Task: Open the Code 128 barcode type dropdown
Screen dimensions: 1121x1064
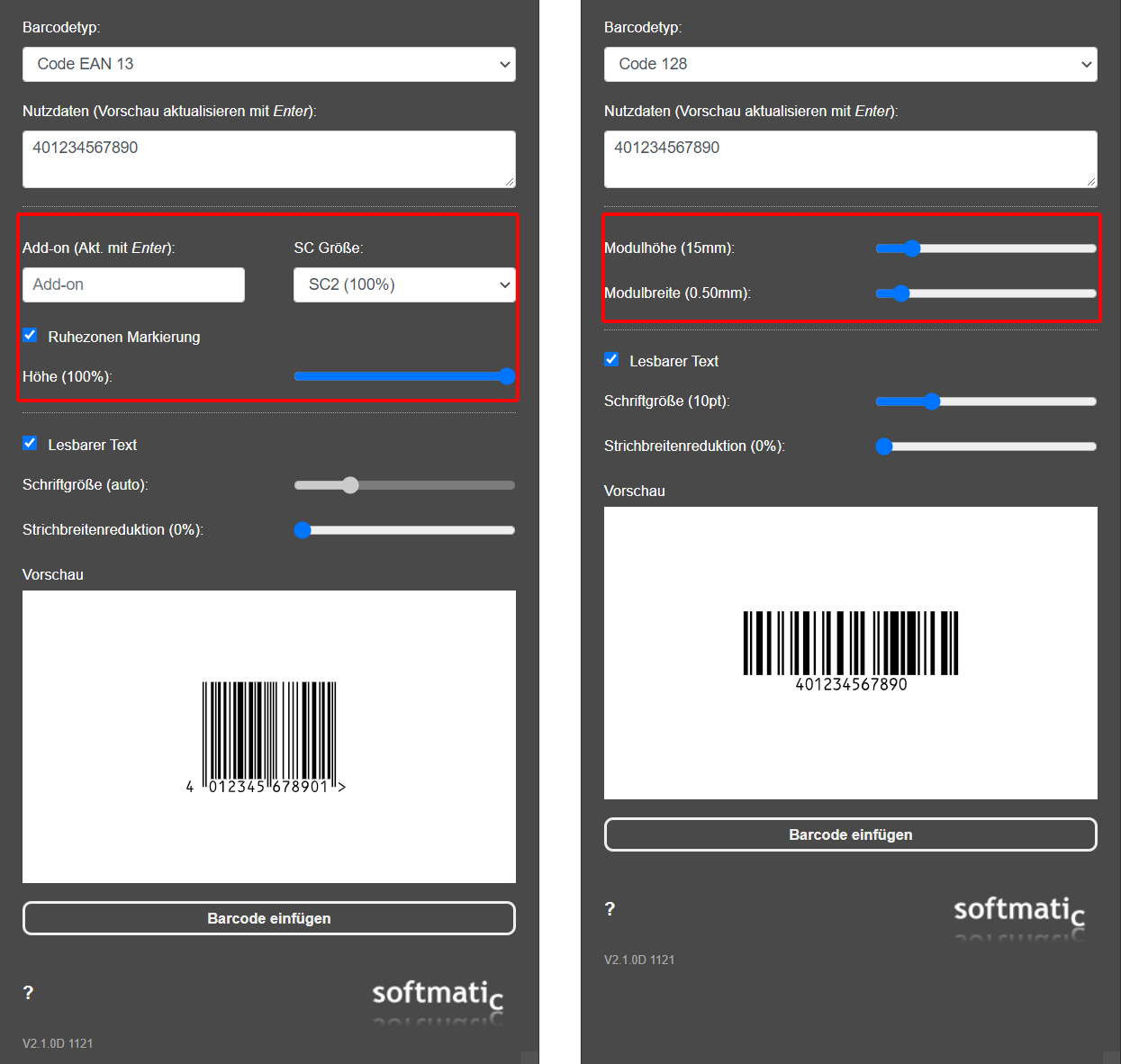Action: (x=850, y=64)
